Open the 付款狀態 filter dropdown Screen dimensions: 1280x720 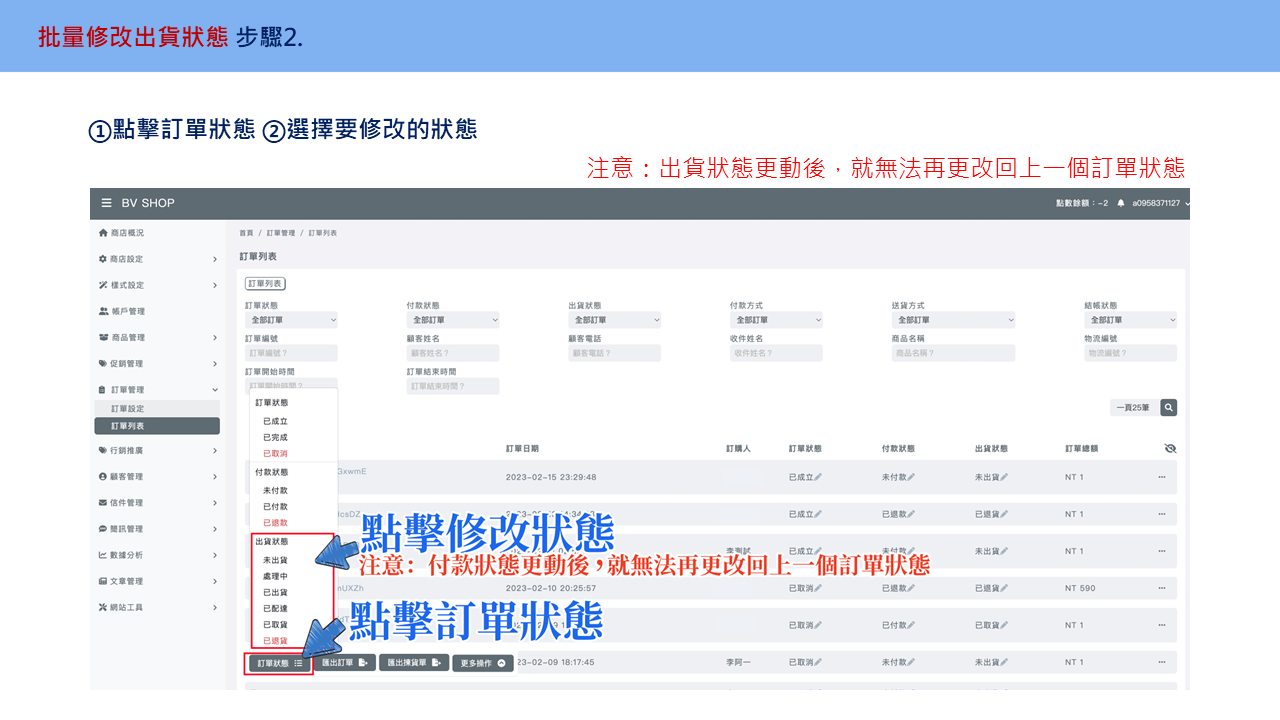[453, 320]
